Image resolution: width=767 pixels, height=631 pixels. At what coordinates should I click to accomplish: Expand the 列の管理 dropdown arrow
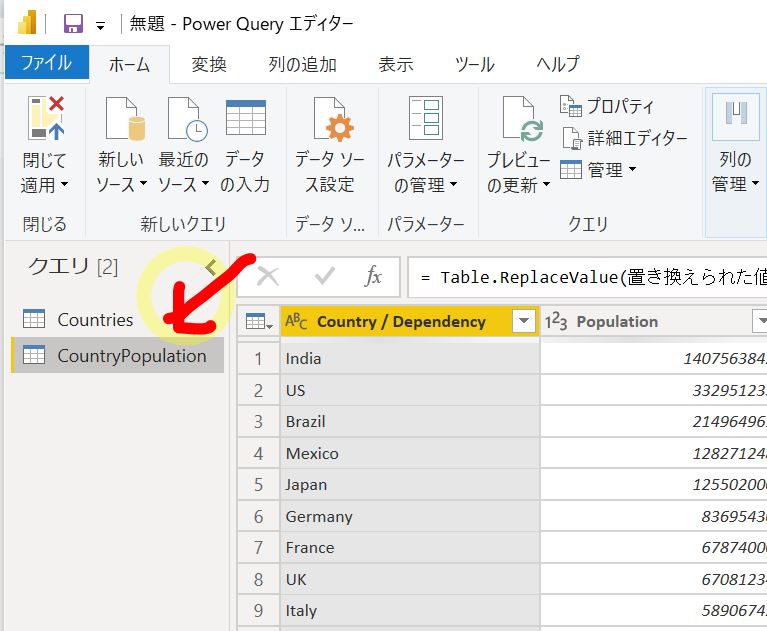tap(755, 183)
